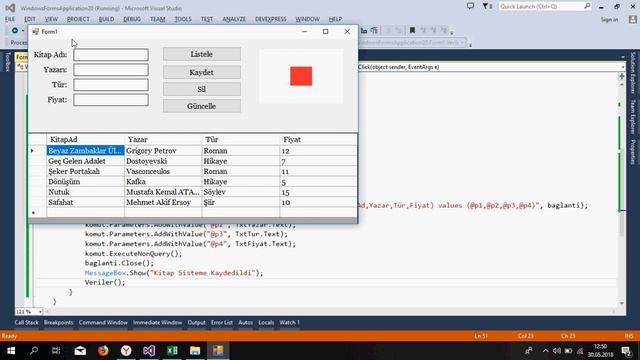Switch to the Immediate Window tab
Screen dimensions: 640x360
[x=158, y=322]
